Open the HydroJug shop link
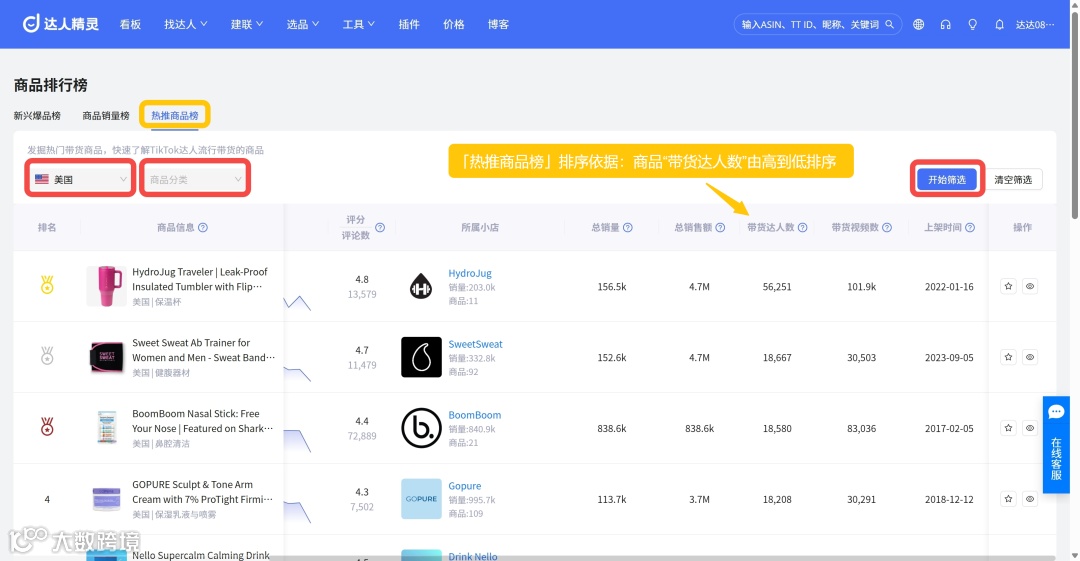1080x561 pixels. (470, 273)
